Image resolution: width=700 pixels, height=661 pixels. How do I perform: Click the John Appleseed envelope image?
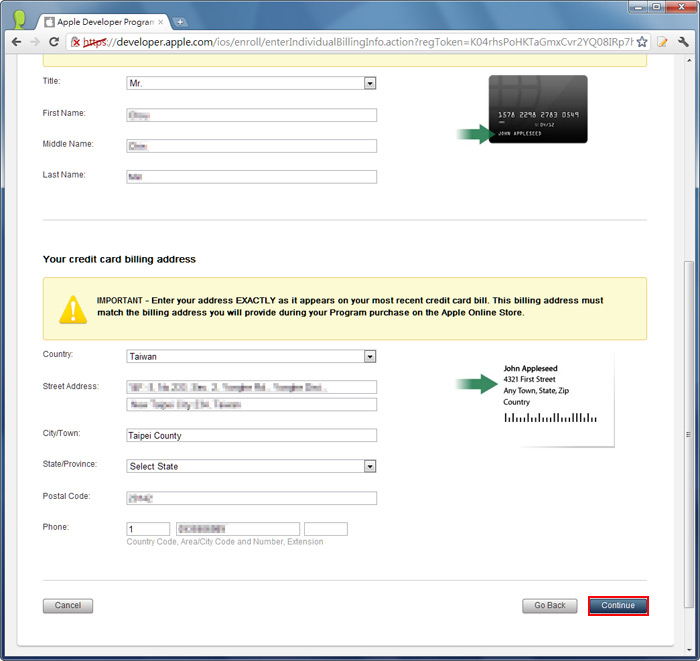click(x=558, y=399)
